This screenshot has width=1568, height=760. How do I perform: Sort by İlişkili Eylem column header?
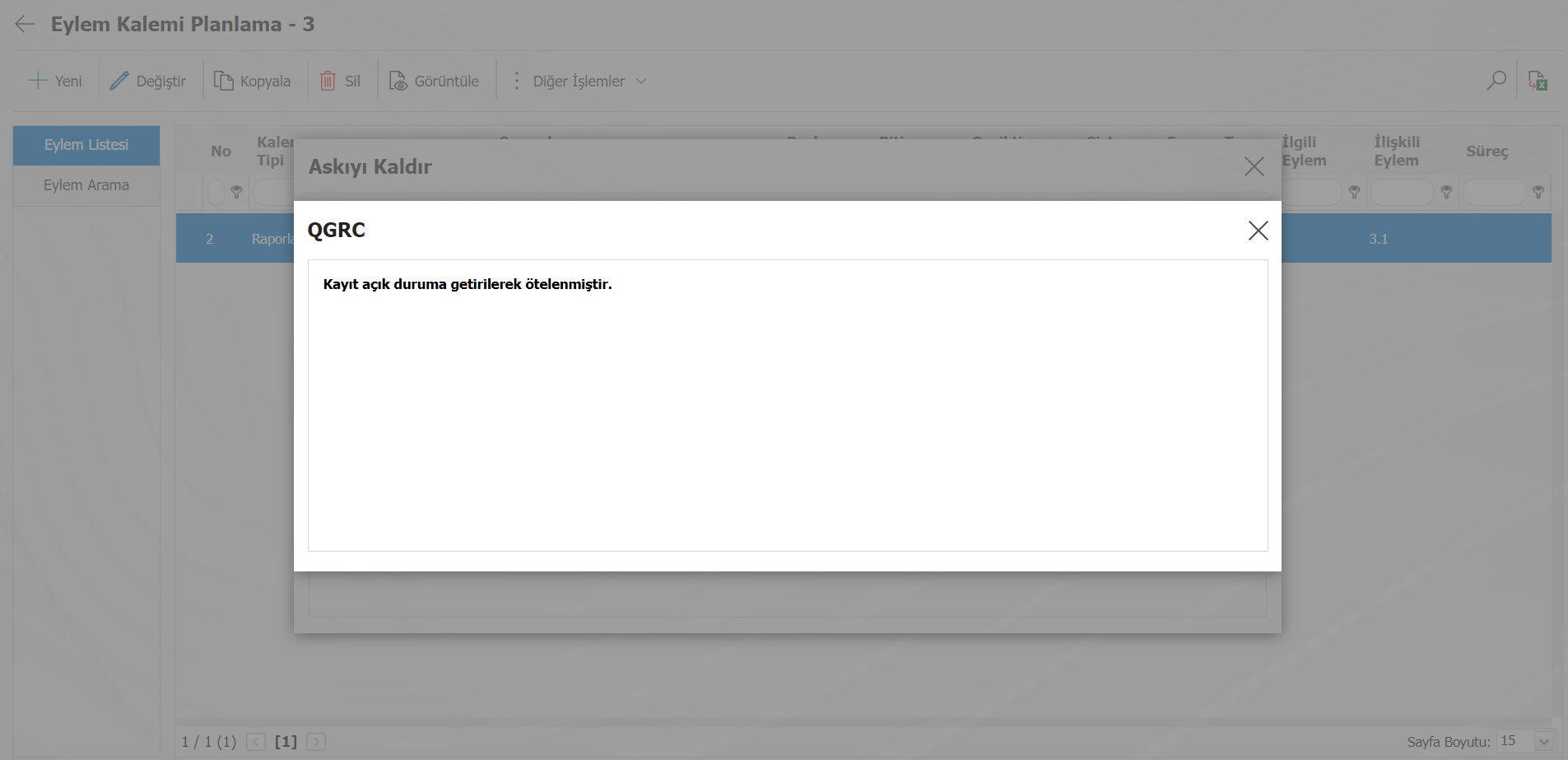(1397, 152)
